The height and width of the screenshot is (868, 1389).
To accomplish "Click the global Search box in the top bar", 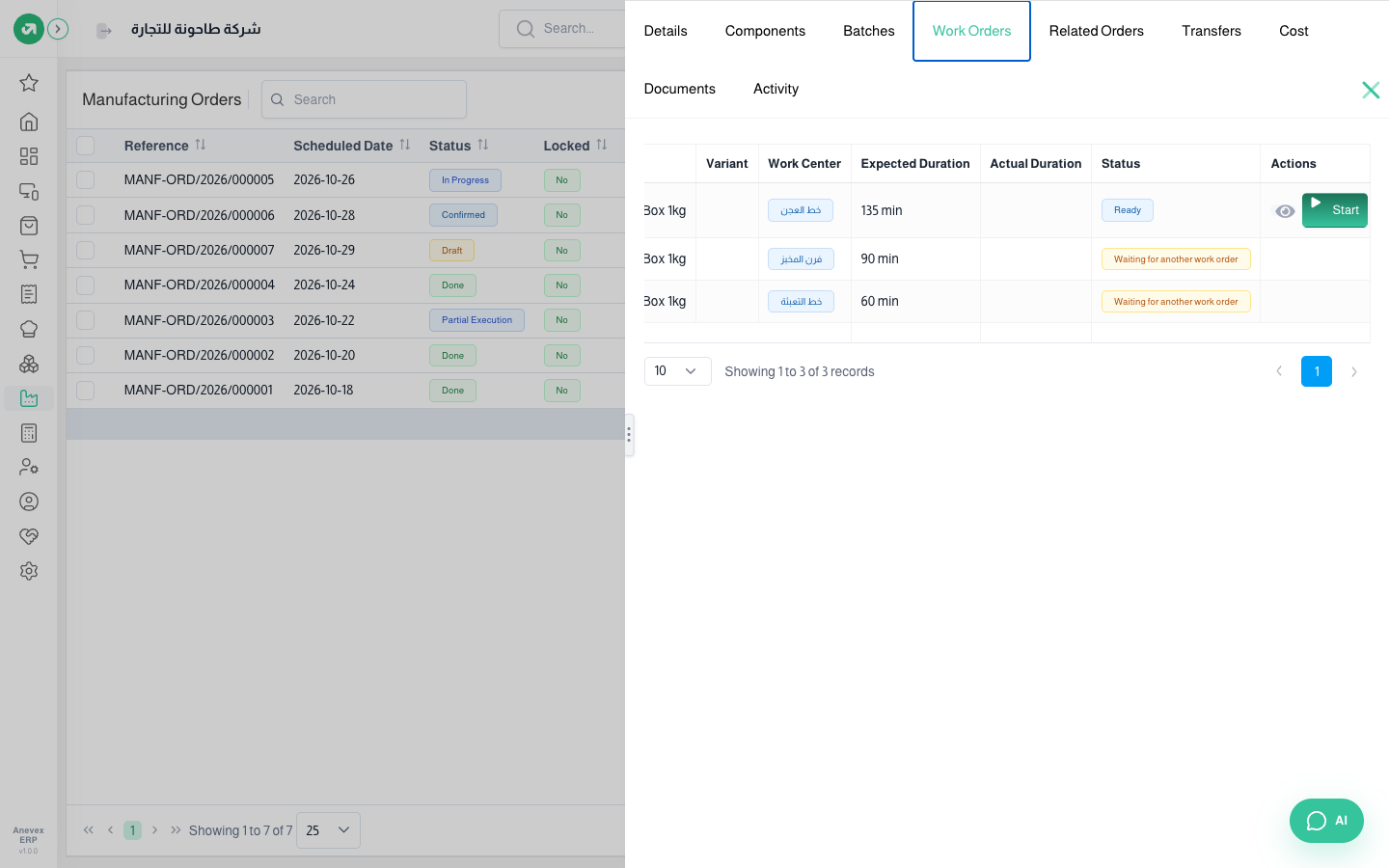I will (x=562, y=29).
